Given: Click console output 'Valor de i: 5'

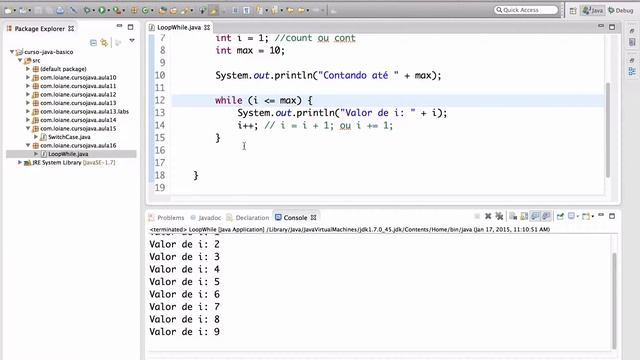Looking at the screenshot, I should tap(184, 282).
